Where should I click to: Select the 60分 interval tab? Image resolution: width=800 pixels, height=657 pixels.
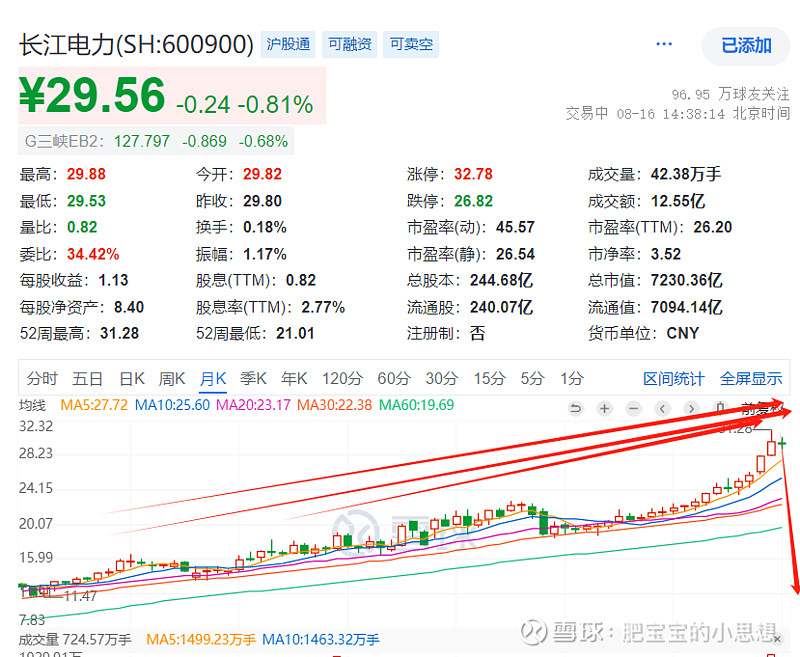pyautogui.click(x=394, y=379)
